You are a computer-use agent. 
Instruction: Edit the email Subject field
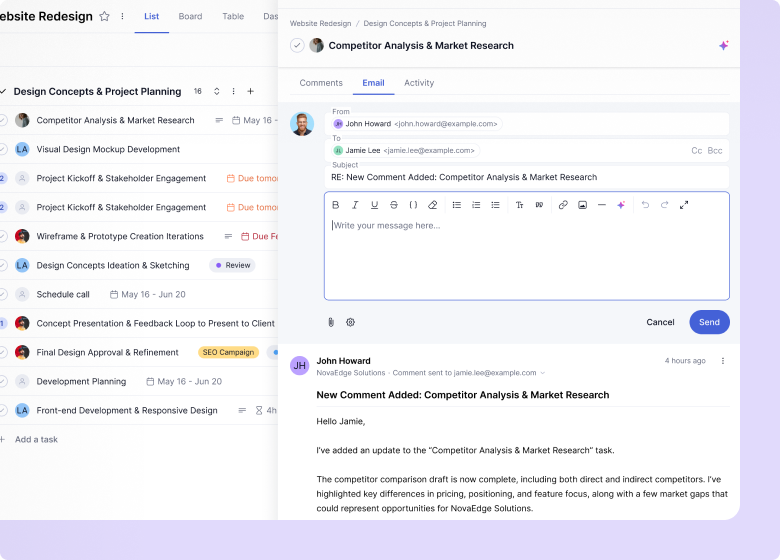[527, 177]
